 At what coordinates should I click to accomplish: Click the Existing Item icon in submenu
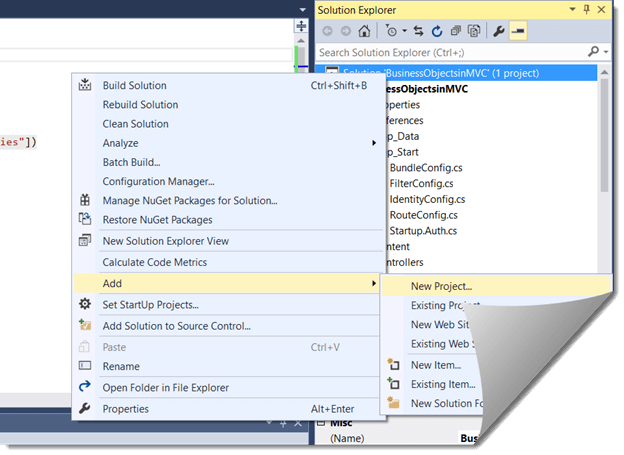pyautogui.click(x=394, y=383)
